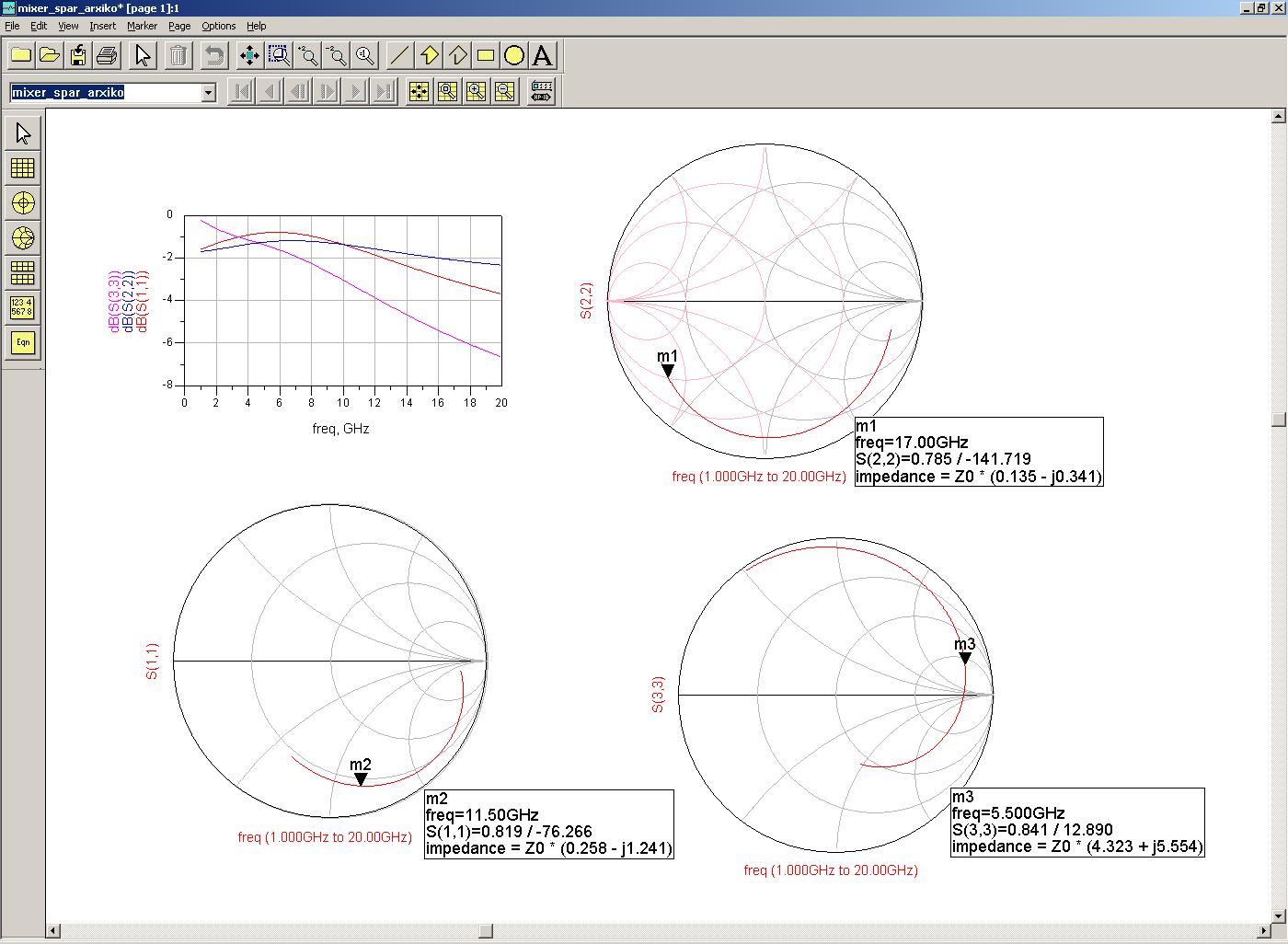Click the yellow plot zoom-area icon

click(447, 91)
